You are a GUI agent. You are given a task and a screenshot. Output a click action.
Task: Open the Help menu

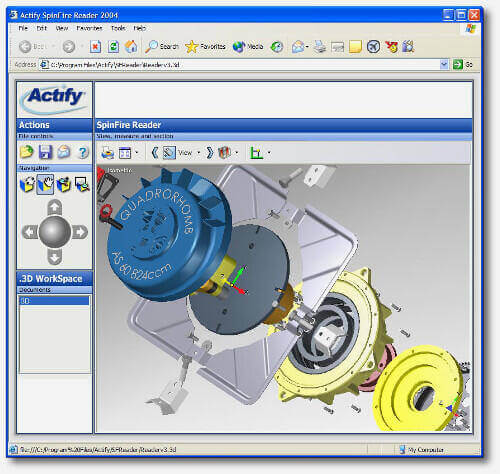point(140,28)
